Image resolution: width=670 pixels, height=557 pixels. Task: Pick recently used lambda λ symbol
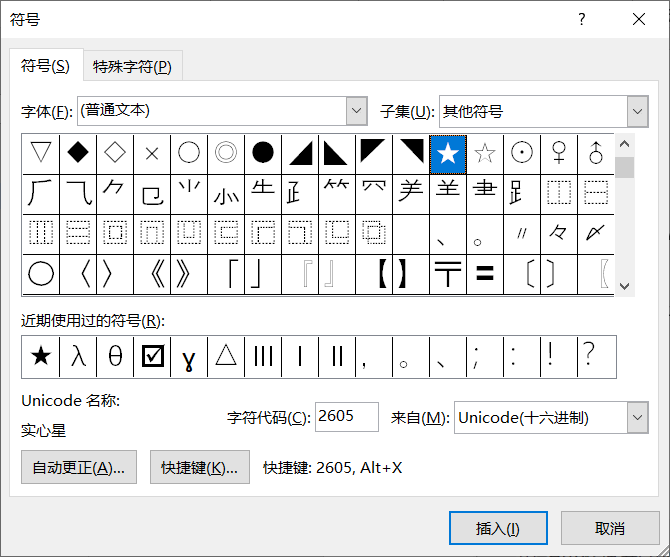click(78, 357)
